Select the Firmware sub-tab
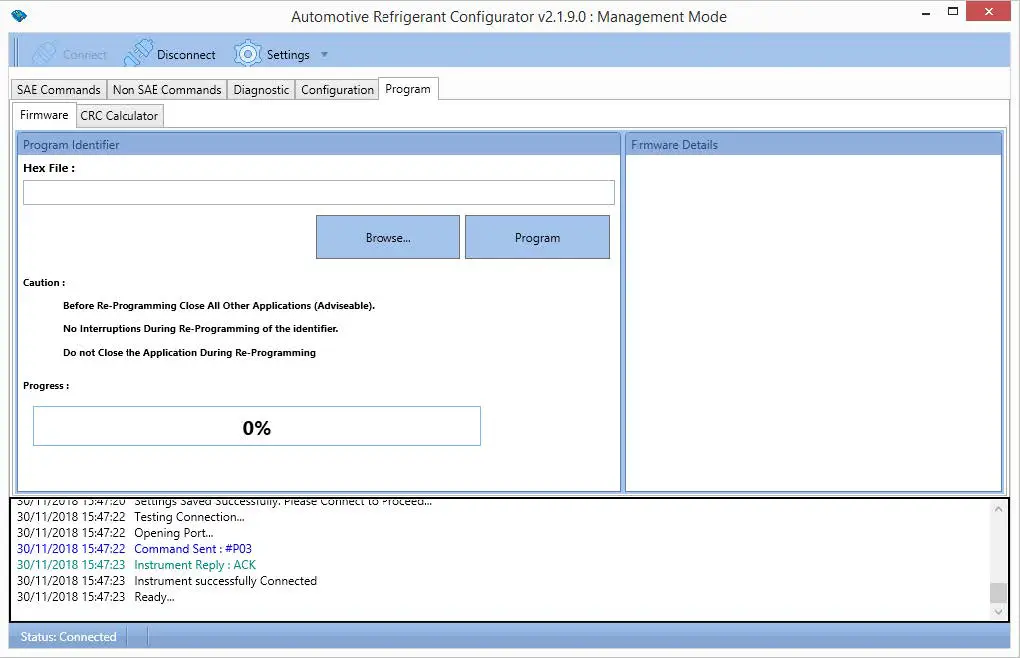 [x=44, y=115]
